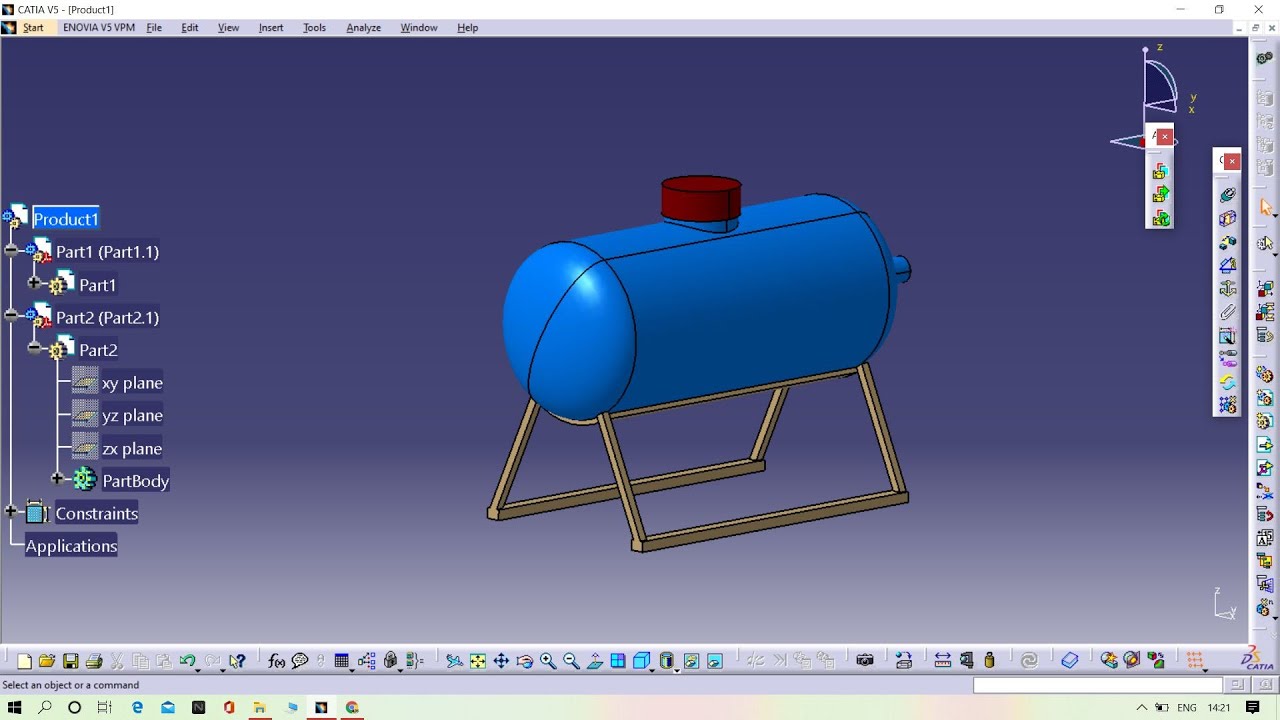Open the Windows notification center icon
Screen dimensions: 1280x720
click(1253, 707)
